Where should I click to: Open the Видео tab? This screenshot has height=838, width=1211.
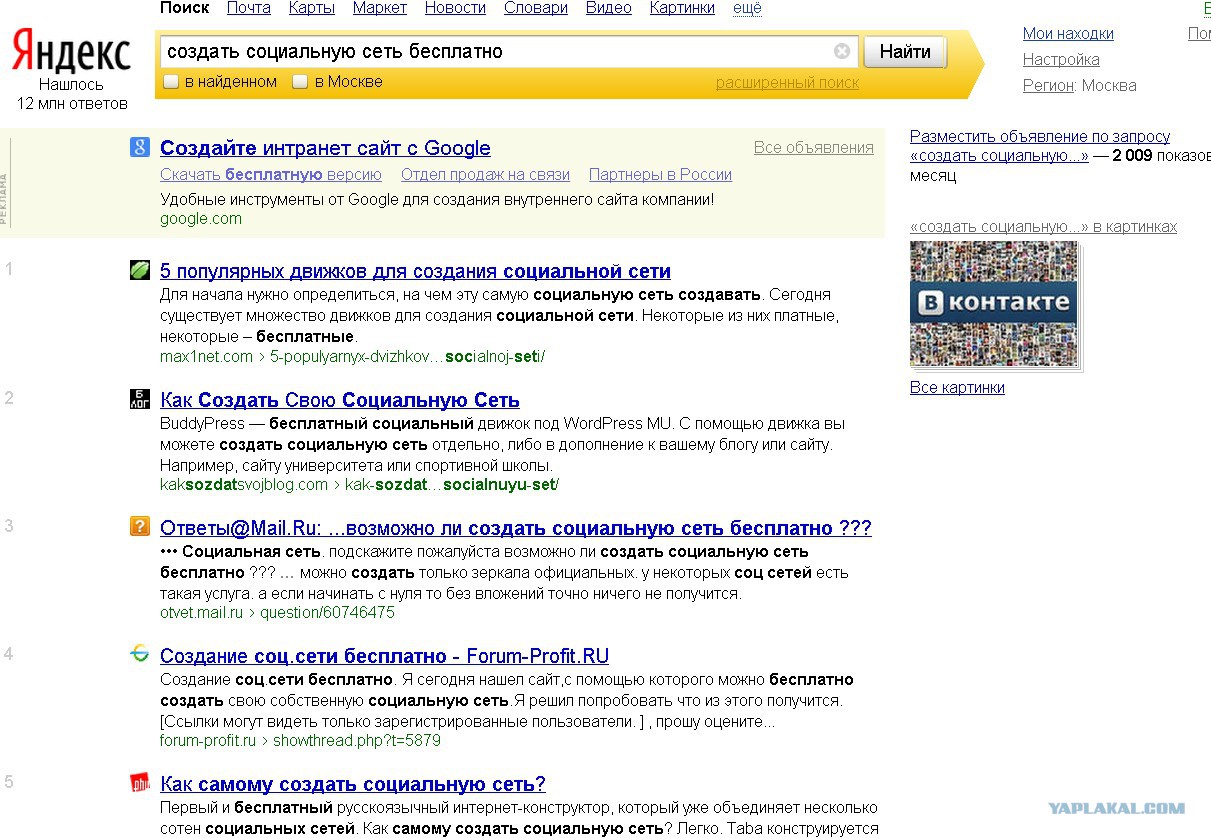(x=609, y=8)
